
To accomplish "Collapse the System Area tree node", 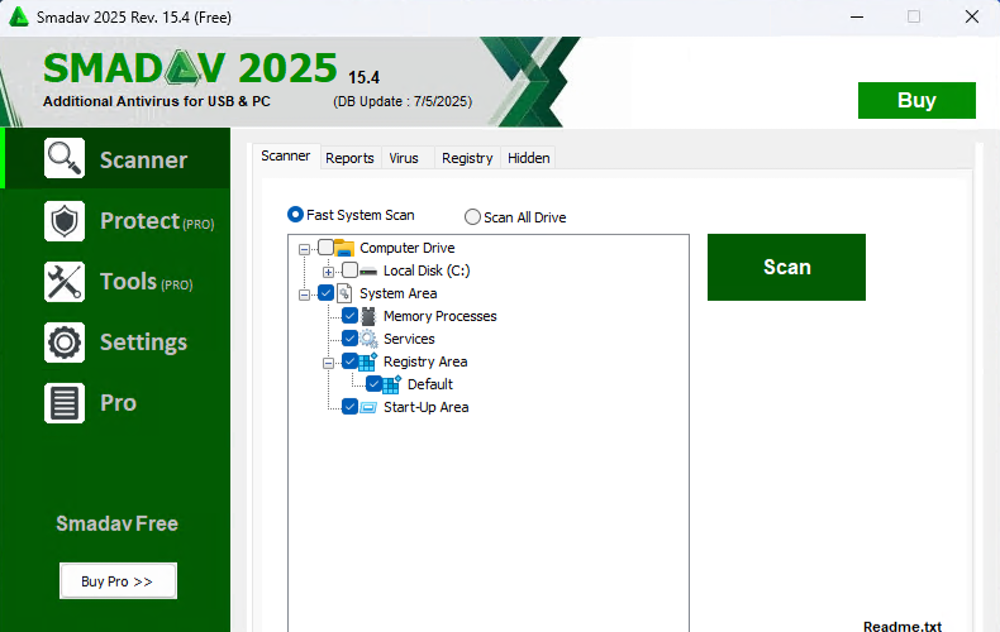I will pos(304,294).
